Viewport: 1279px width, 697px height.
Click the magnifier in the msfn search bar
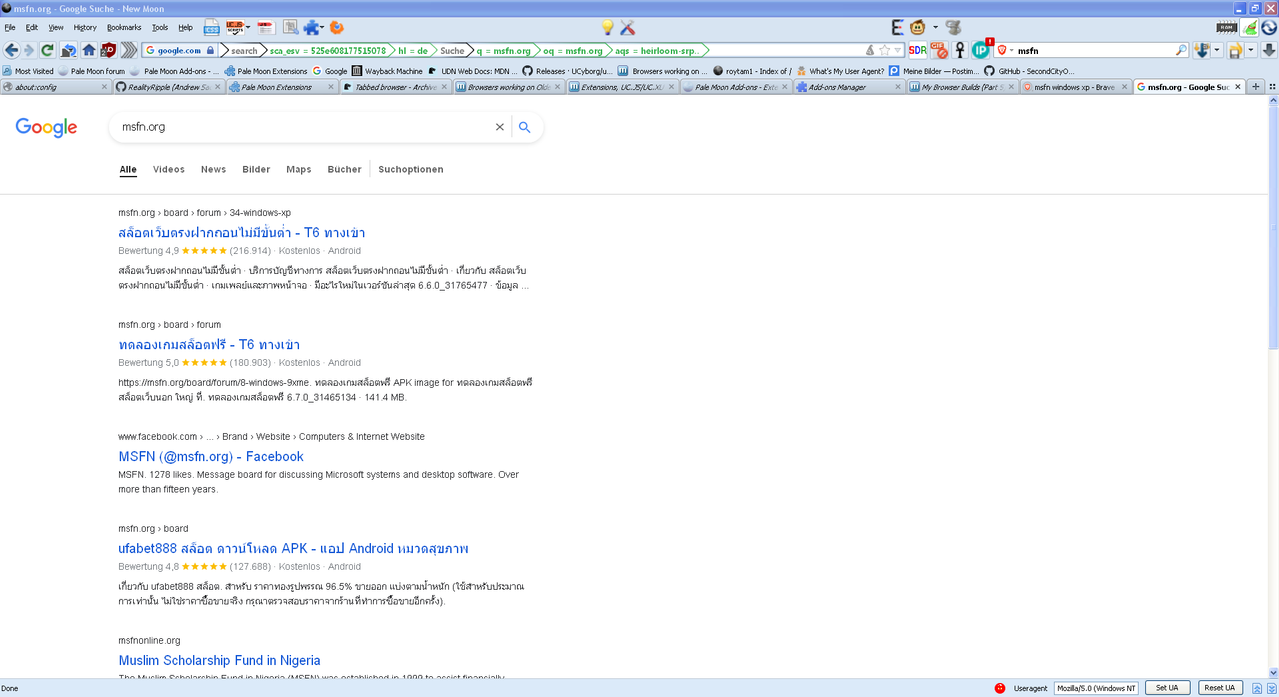tap(1181, 50)
